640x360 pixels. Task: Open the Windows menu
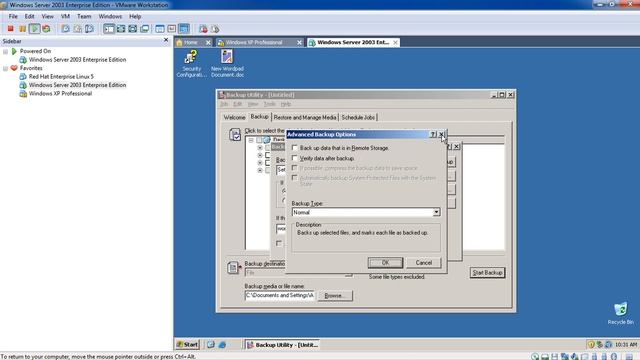tap(110, 16)
